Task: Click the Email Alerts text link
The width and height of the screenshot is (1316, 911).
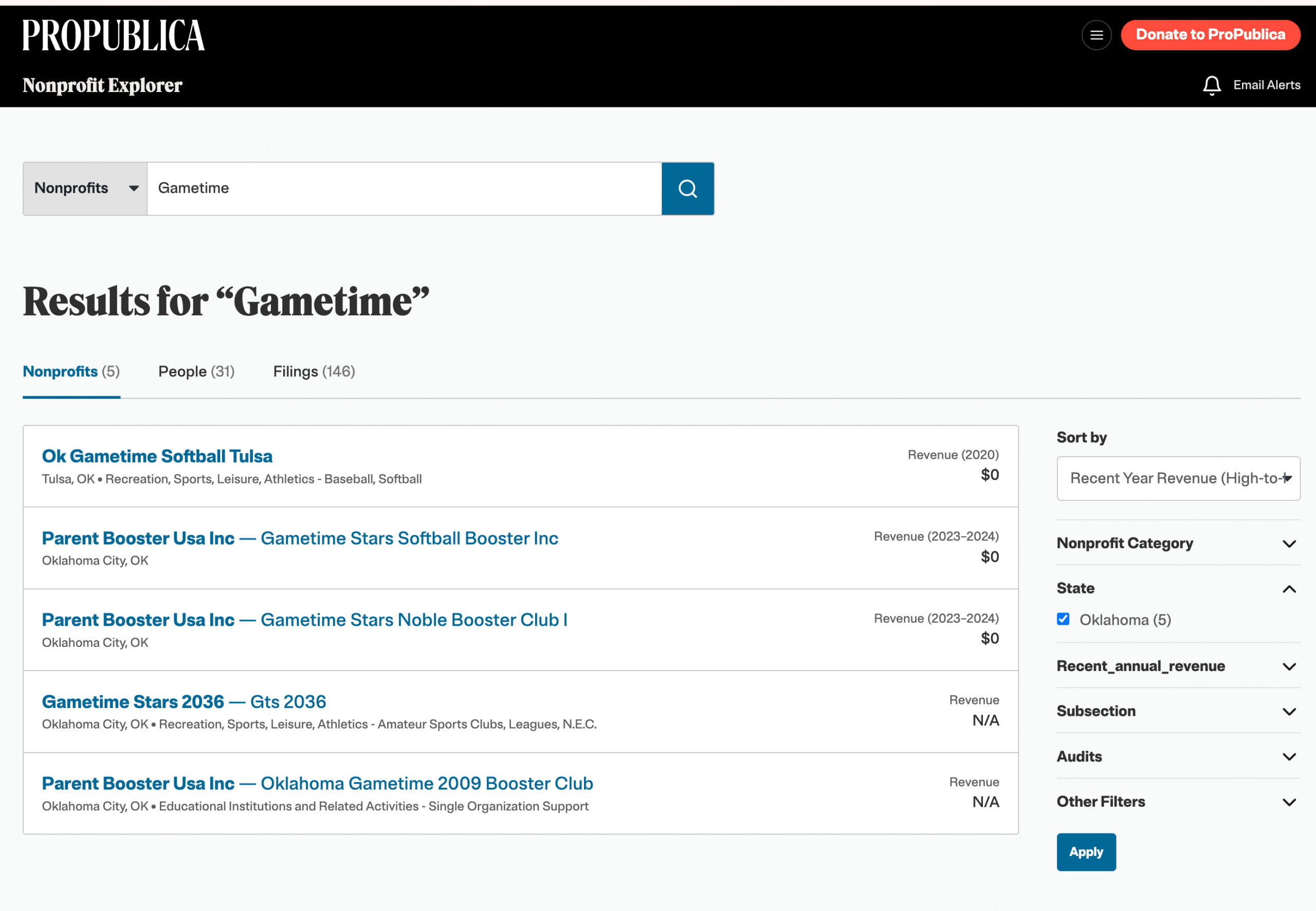Action: pos(1266,85)
